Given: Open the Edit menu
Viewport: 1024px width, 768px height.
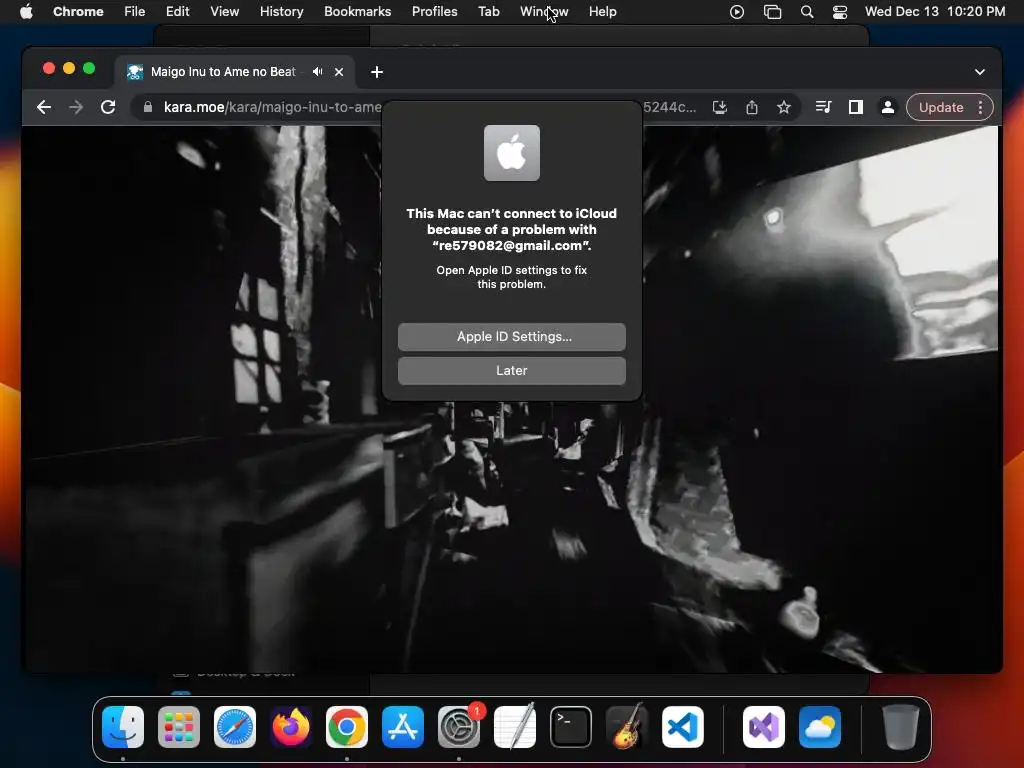Looking at the screenshot, I should 177,12.
